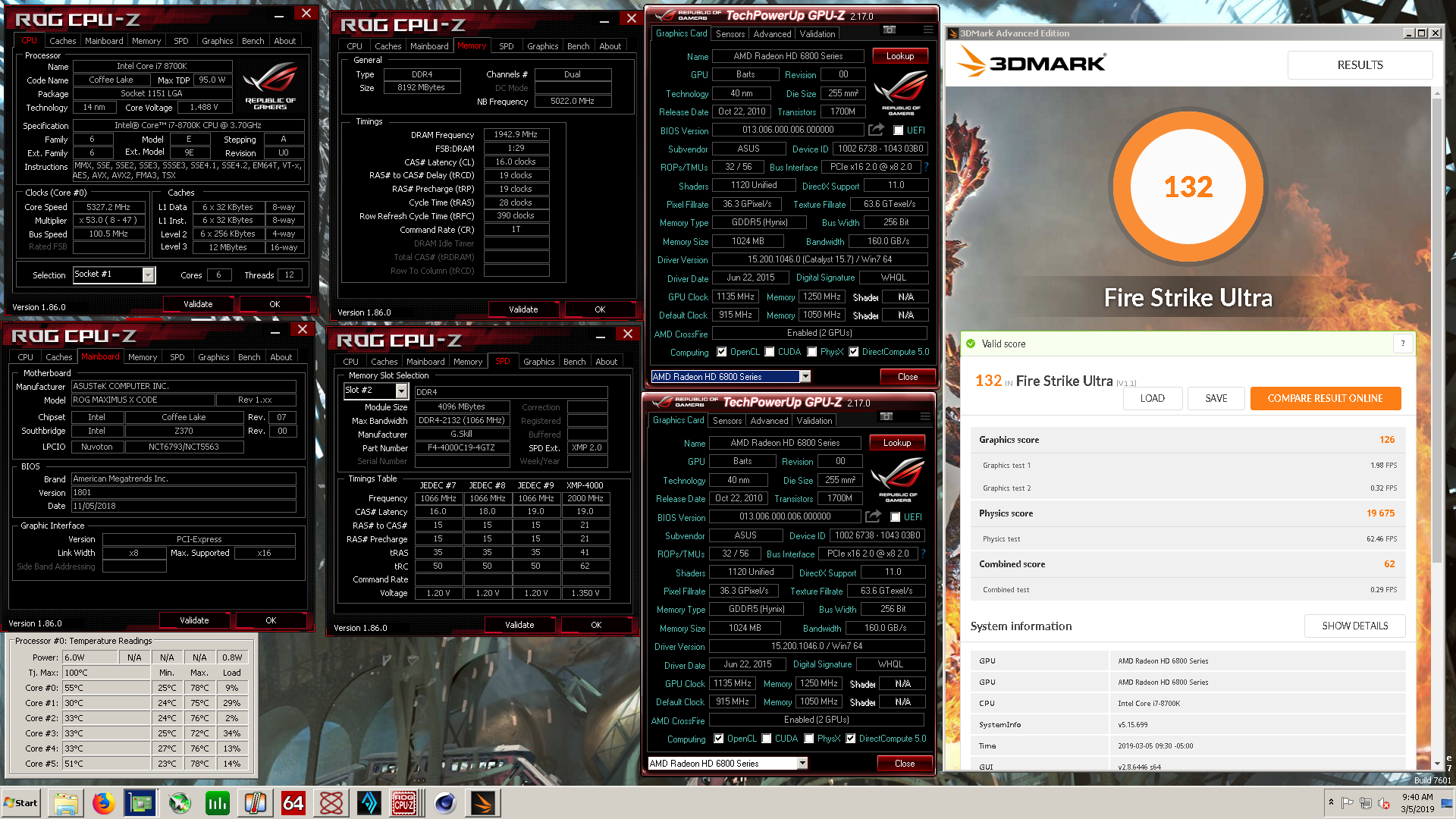Click COMPARE RESULT ONLINE button
The height and width of the screenshot is (819, 1456).
(x=1326, y=398)
